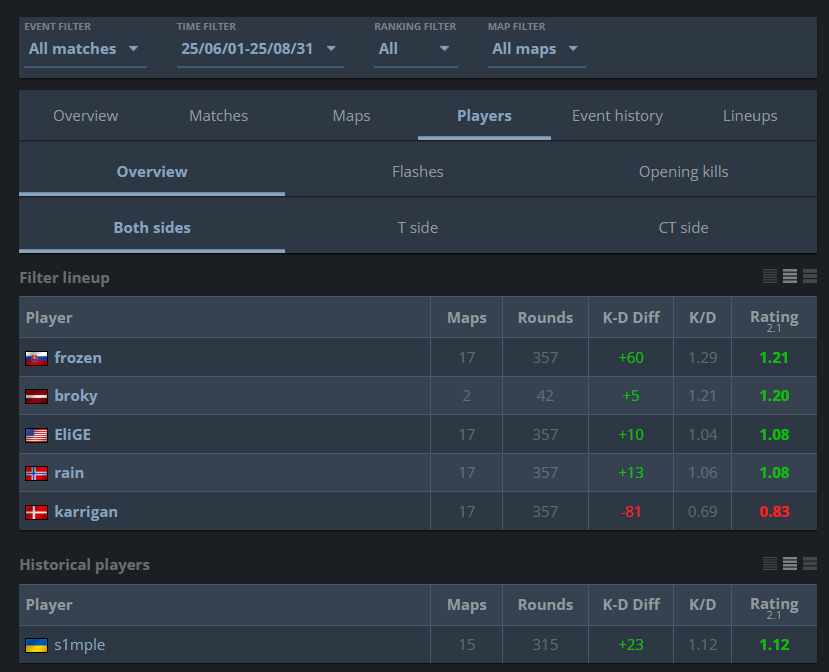The height and width of the screenshot is (672, 829).
Task: Open the Ranking filter All dropdown
Action: pos(415,49)
